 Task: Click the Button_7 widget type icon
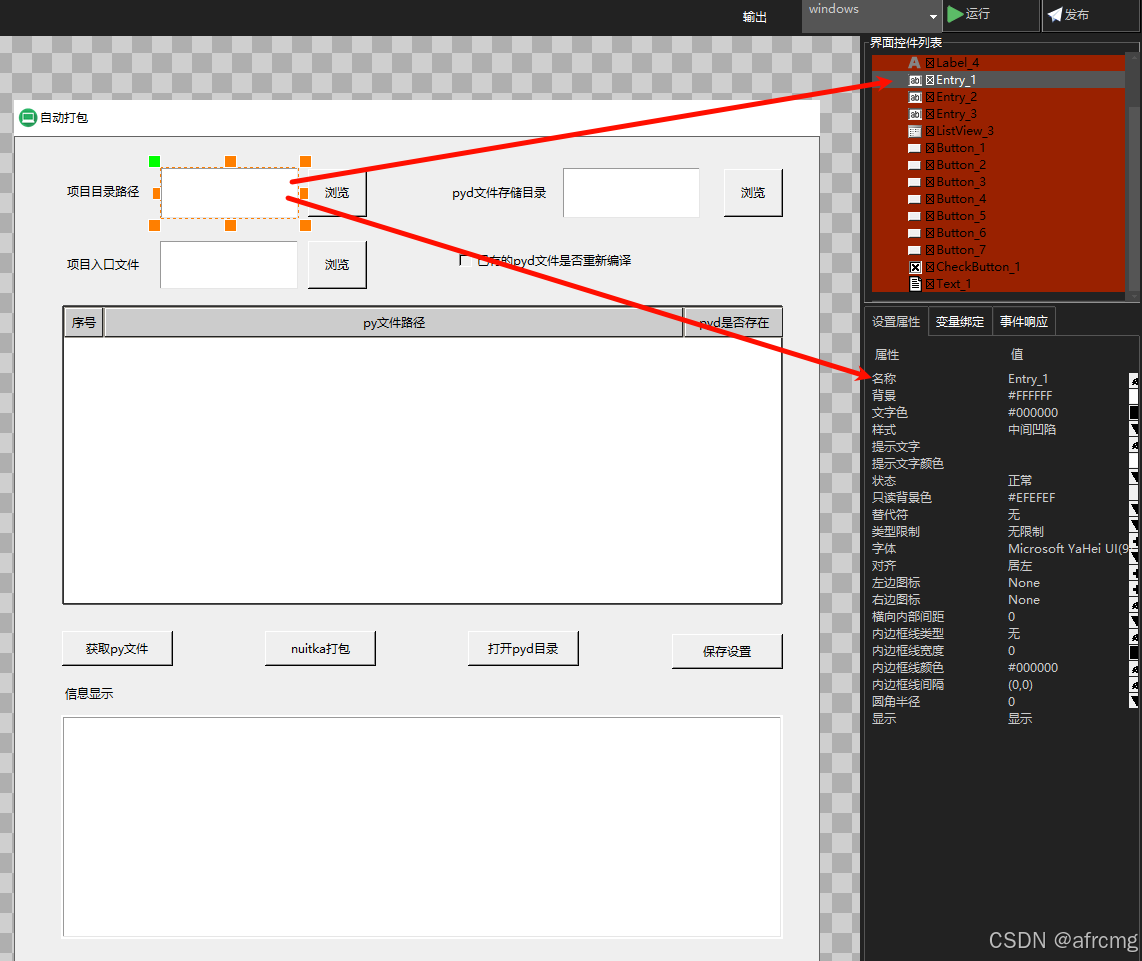[915, 250]
